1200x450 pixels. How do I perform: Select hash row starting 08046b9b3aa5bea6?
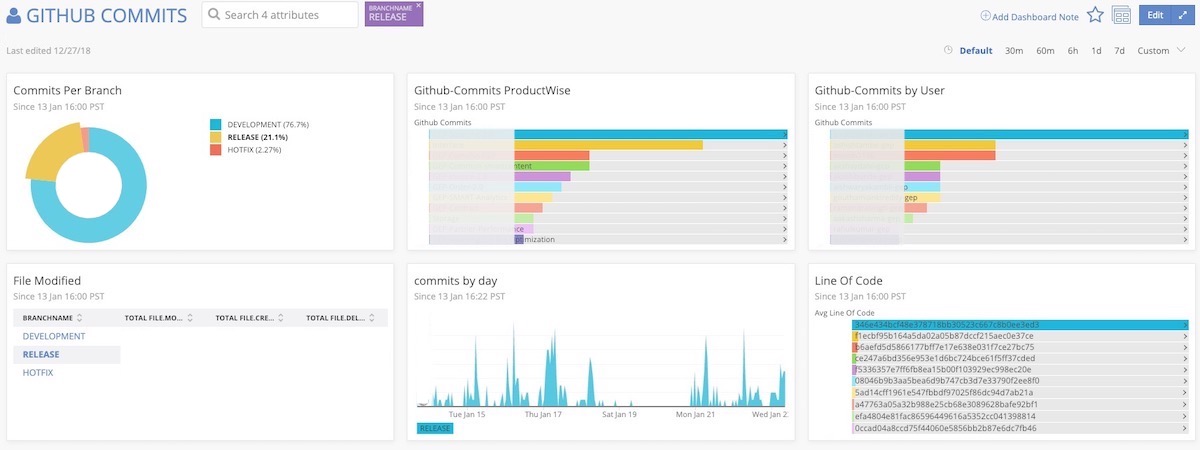point(1021,381)
